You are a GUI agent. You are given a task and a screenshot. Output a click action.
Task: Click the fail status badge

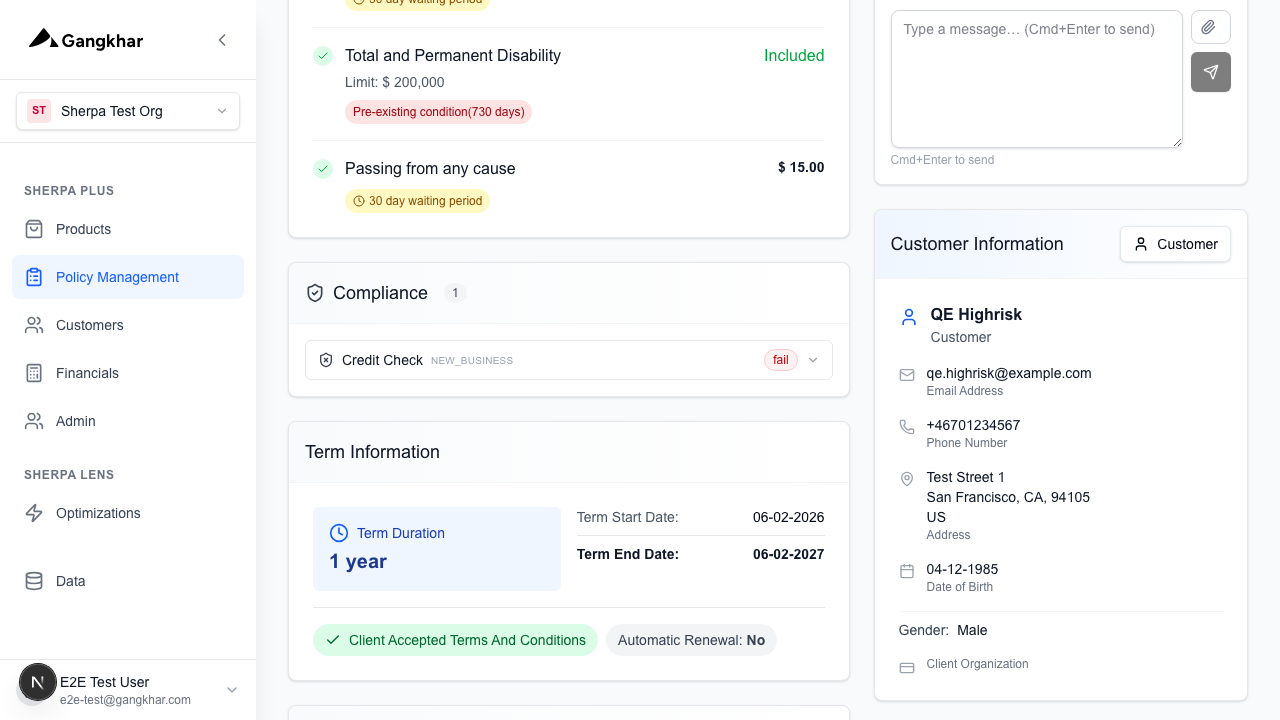coord(781,360)
